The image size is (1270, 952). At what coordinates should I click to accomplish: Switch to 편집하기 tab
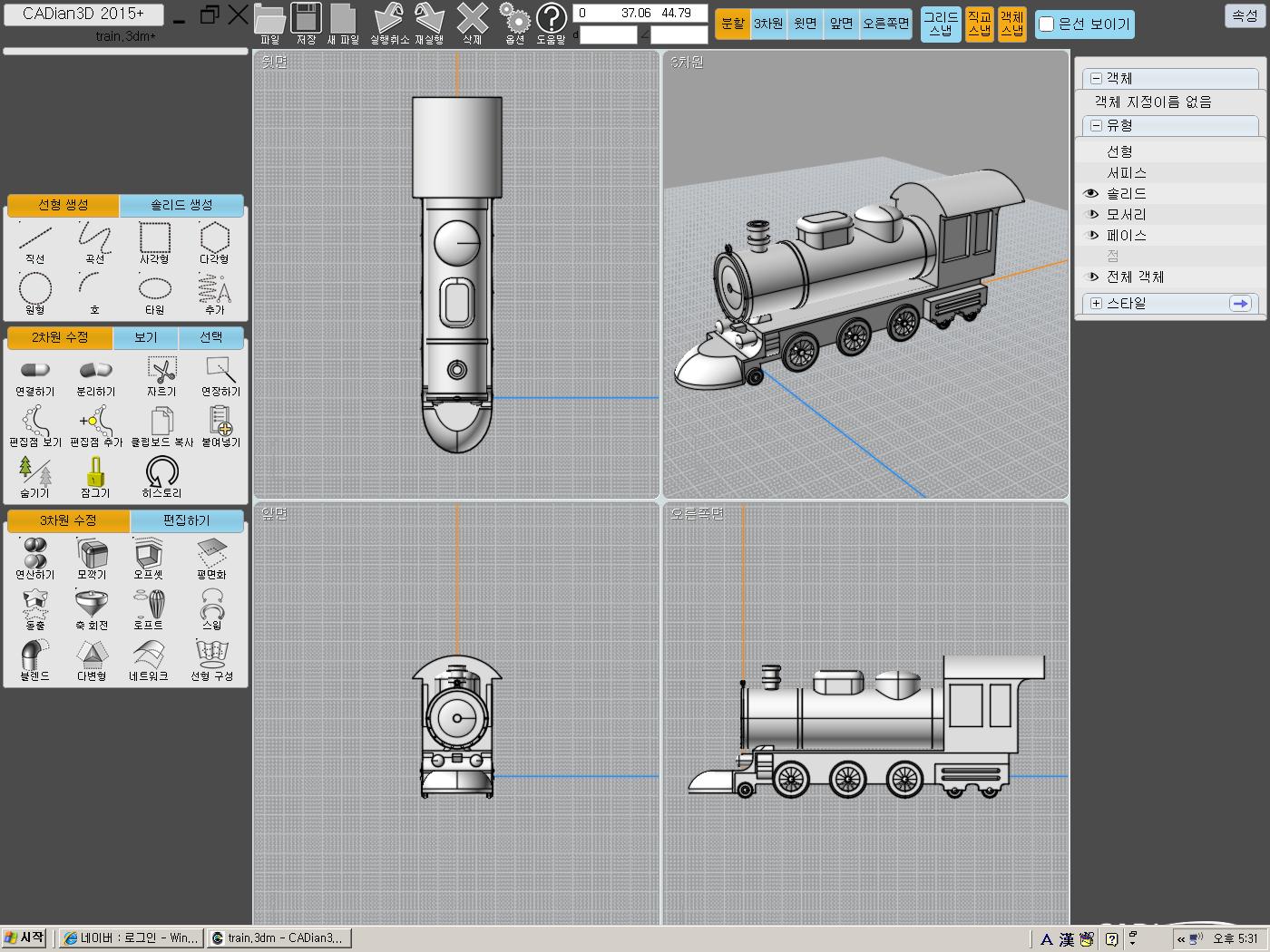(187, 520)
